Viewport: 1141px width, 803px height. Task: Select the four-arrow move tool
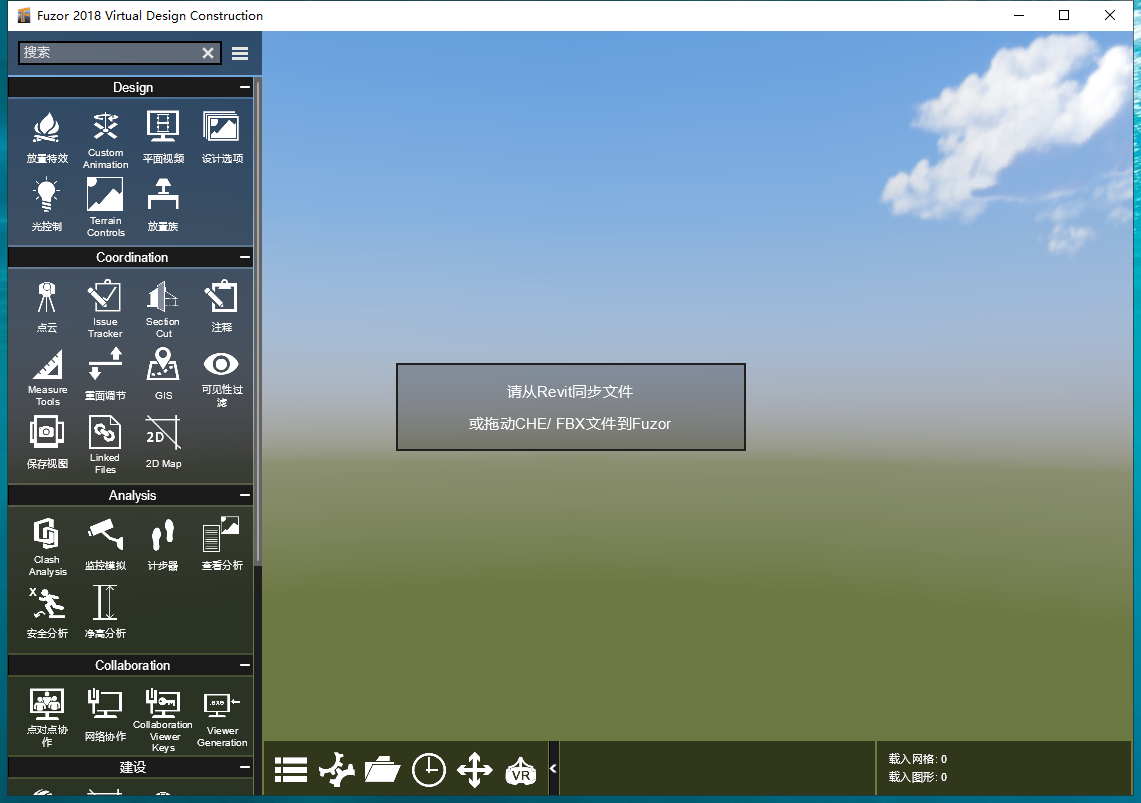pos(475,770)
